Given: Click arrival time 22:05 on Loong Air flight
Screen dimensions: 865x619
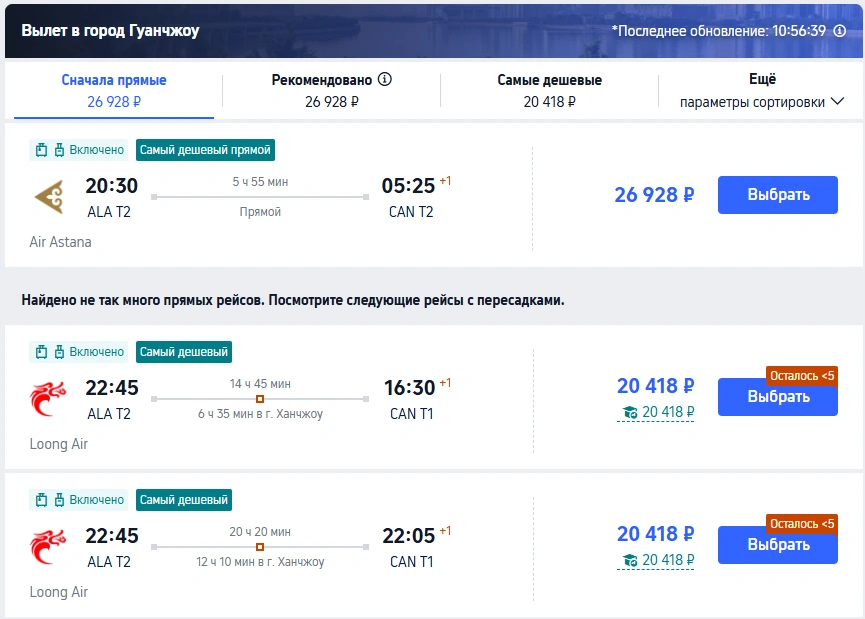Looking at the screenshot, I should (409, 536).
